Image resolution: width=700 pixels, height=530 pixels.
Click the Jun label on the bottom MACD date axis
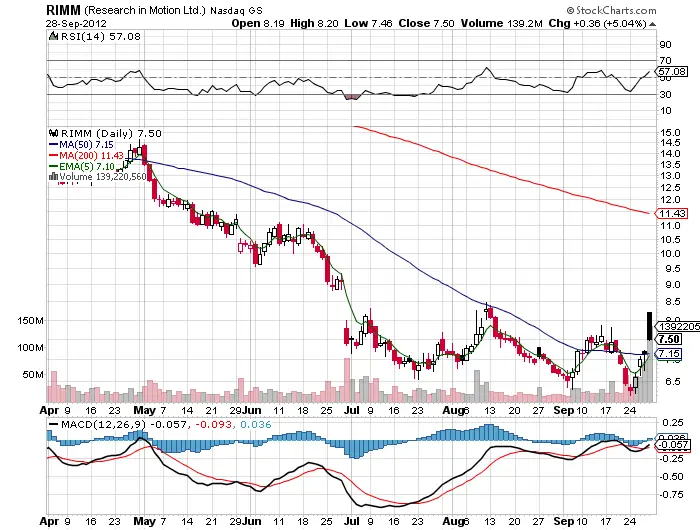(x=252, y=521)
